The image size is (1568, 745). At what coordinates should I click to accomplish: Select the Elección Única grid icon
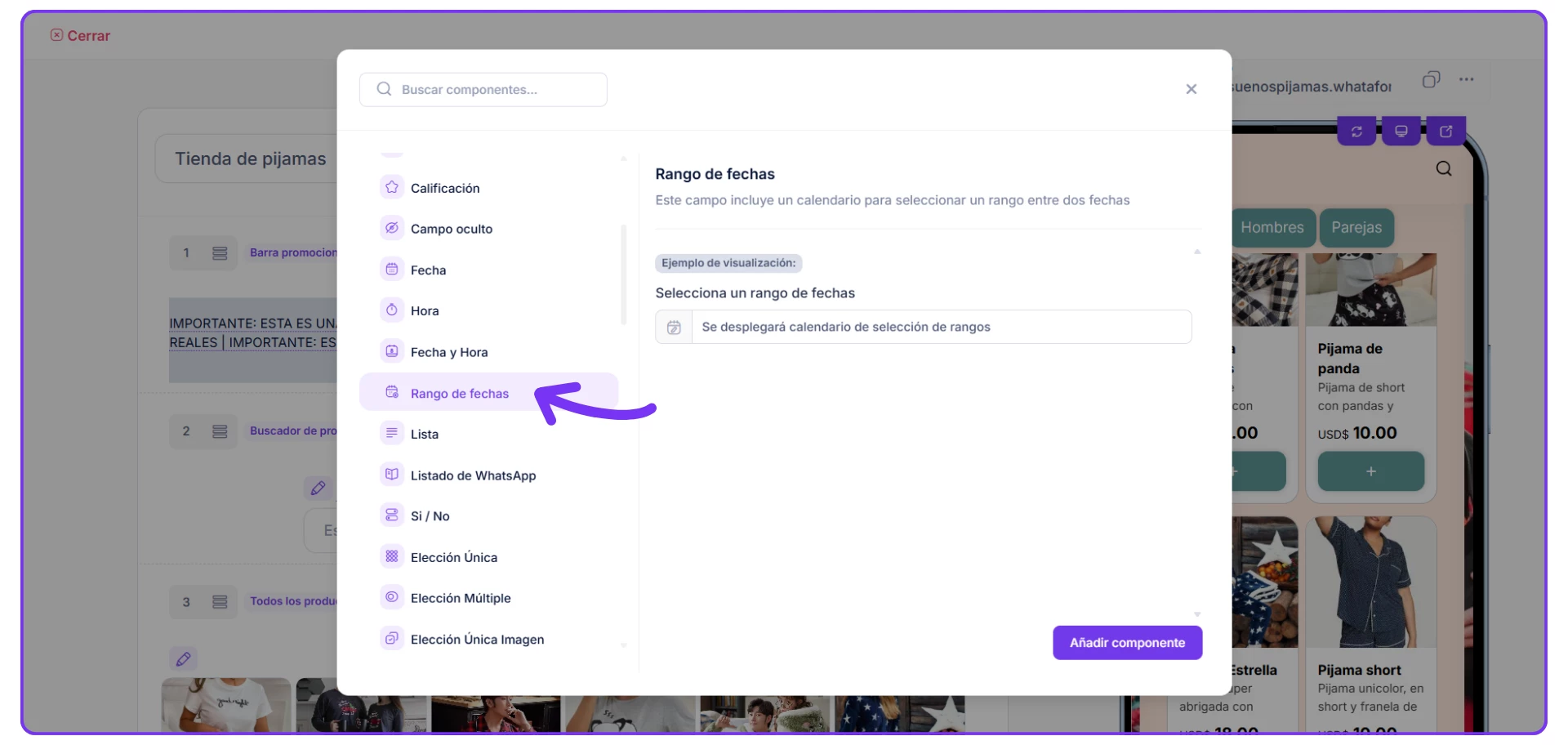pyautogui.click(x=392, y=557)
